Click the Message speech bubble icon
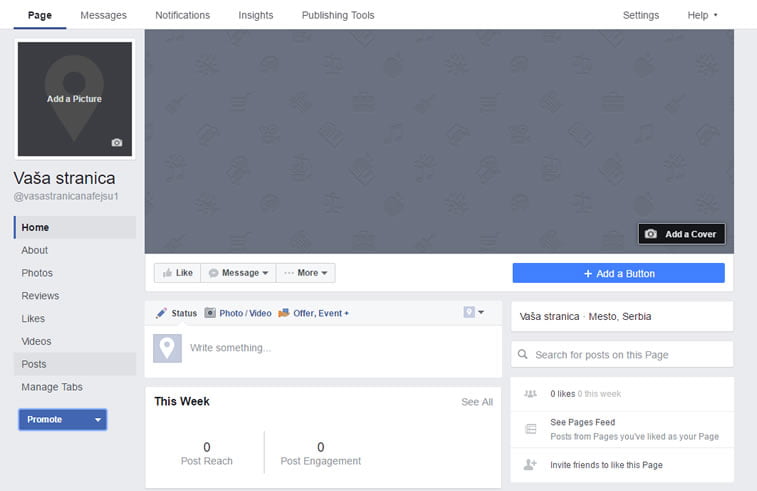 coord(213,273)
